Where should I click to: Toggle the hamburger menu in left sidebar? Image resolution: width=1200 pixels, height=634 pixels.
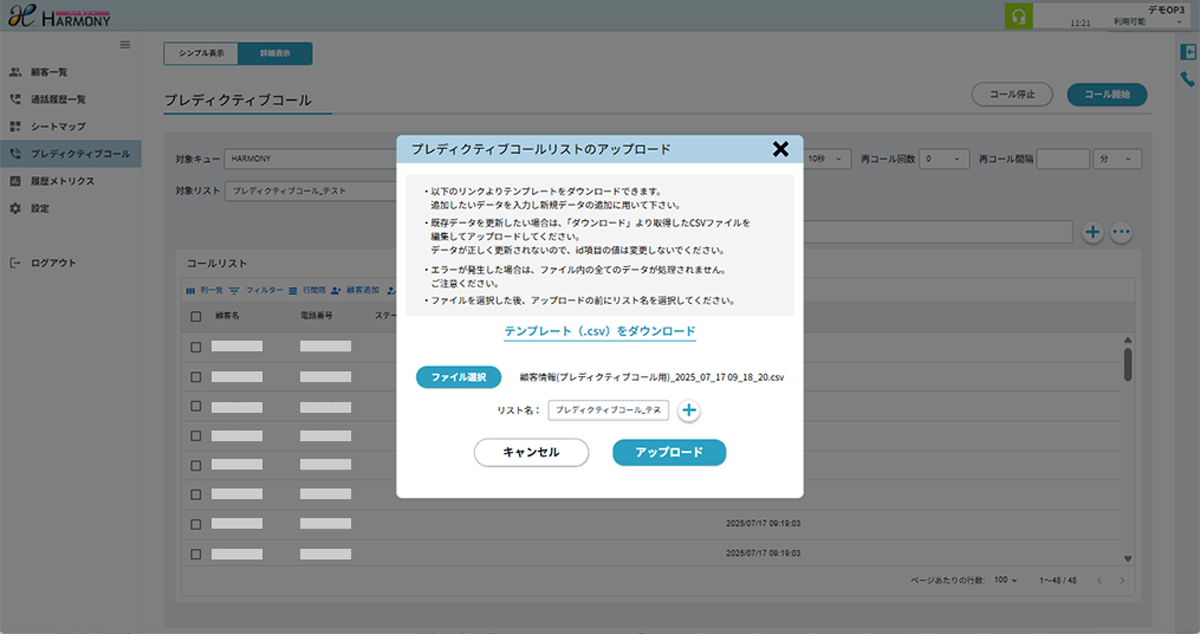125,44
